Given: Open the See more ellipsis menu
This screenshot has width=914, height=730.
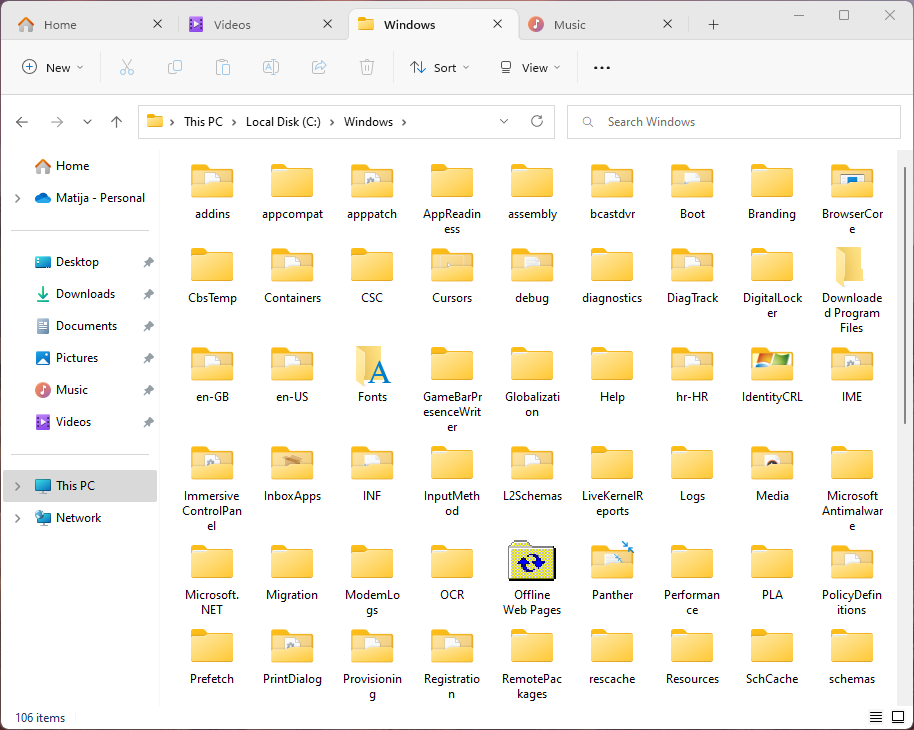Looking at the screenshot, I should coord(602,68).
